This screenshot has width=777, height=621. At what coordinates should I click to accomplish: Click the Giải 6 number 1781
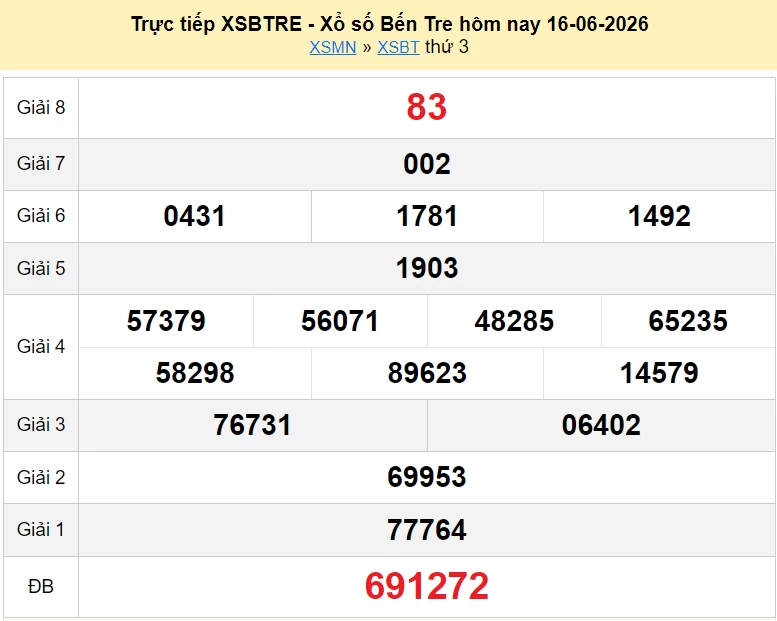(x=427, y=216)
